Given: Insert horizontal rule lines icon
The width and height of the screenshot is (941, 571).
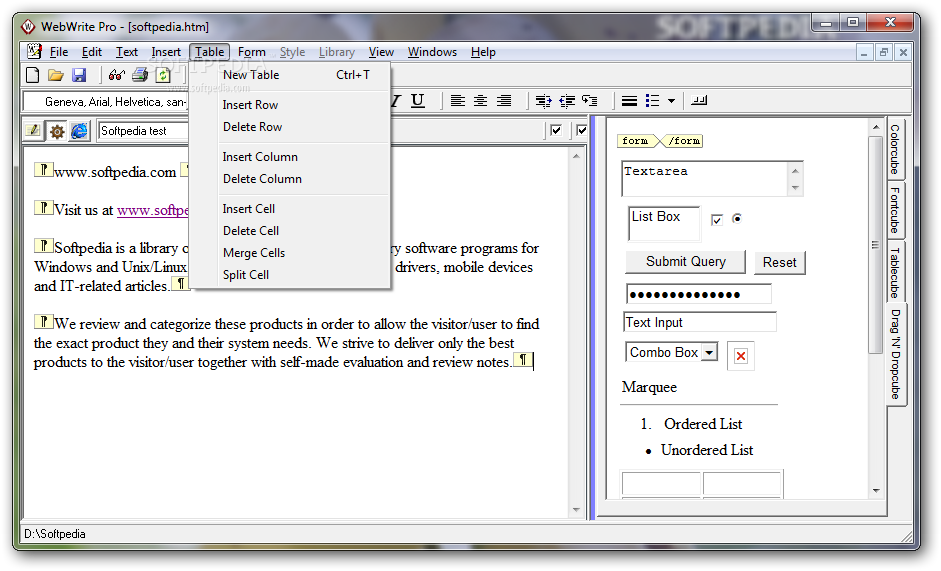Looking at the screenshot, I should tap(629, 101).
